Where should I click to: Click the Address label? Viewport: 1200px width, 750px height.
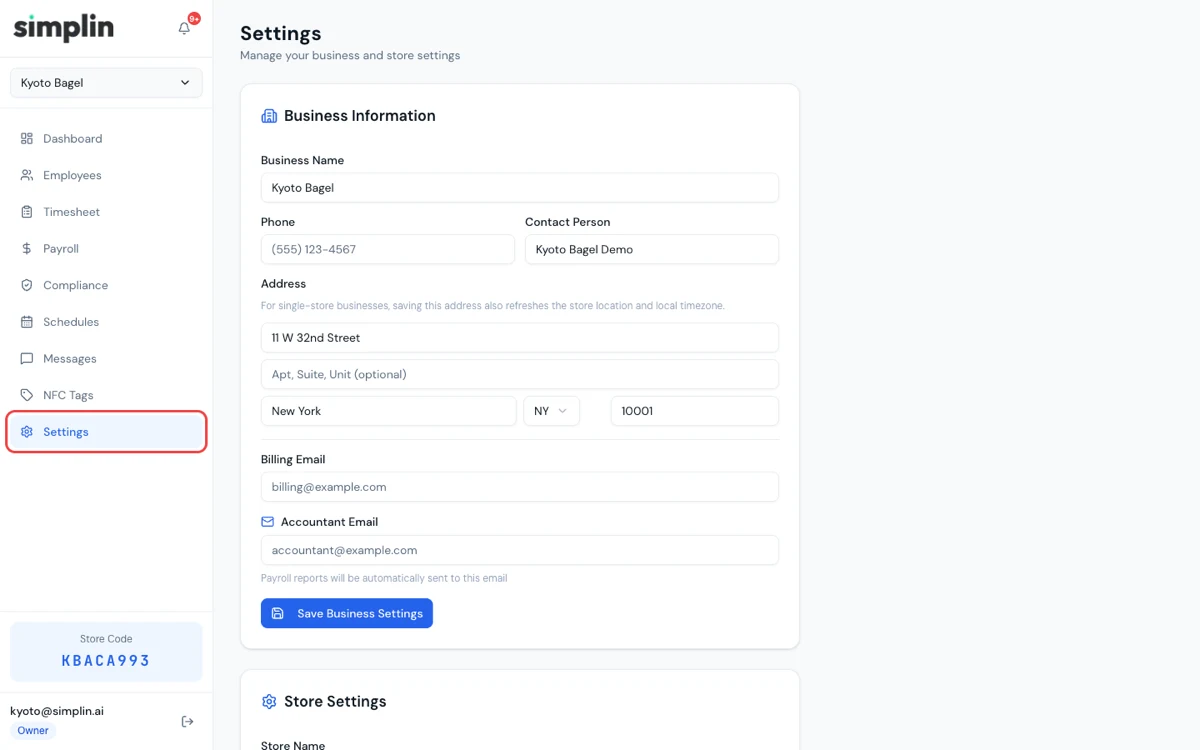coord(283,284)
